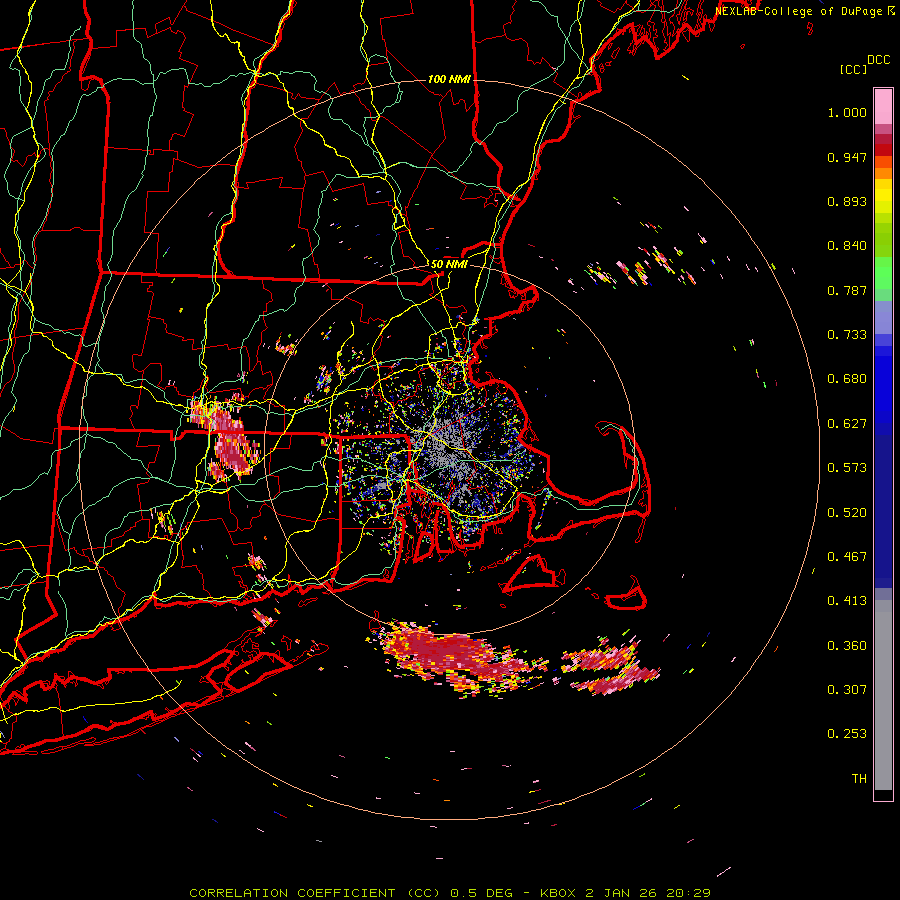
Task: Click the 0.360 scale value
Action: (x=847, y=646)
